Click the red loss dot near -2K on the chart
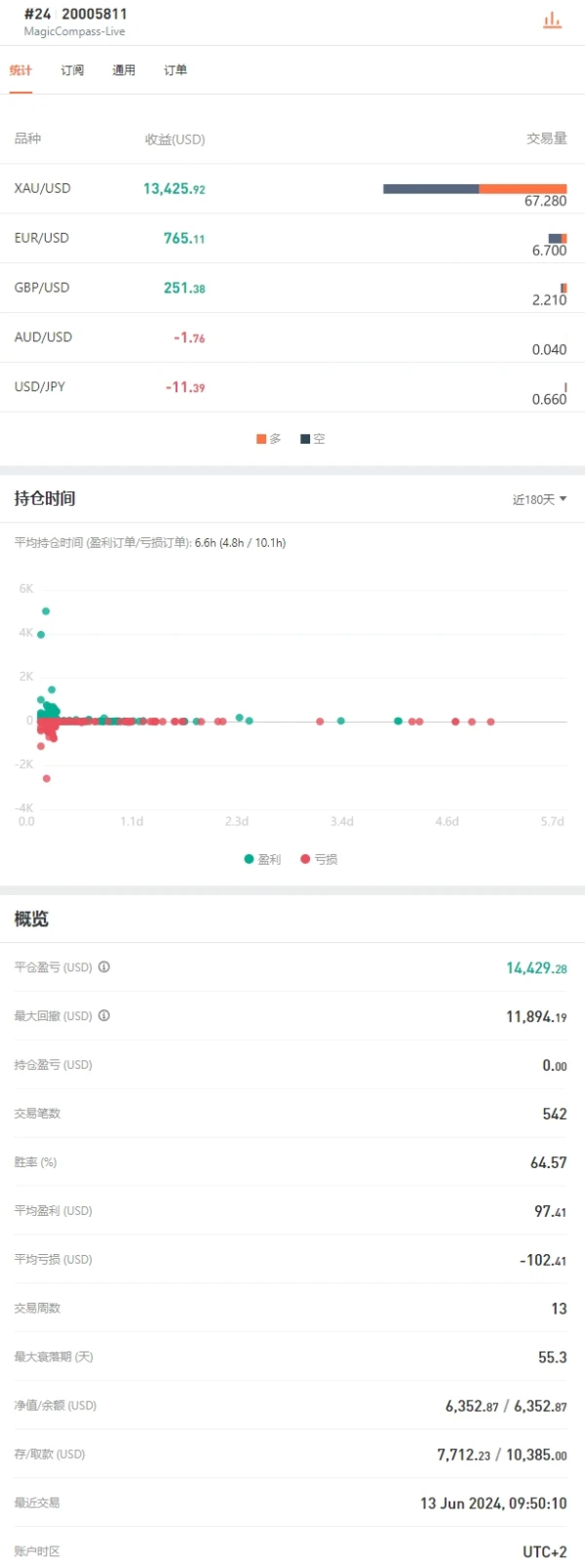The height and width of the screenshot is (1568, 585). [x=46, y=778]
